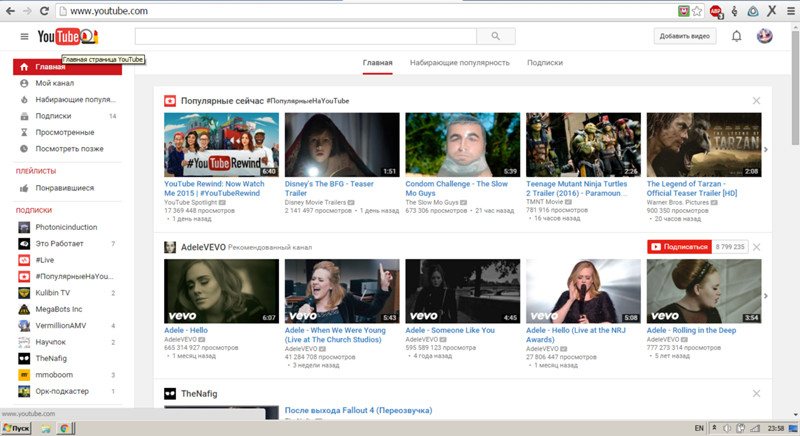Click the browser address bar
The height and width of the screenshot is (436, 800).
367,11
